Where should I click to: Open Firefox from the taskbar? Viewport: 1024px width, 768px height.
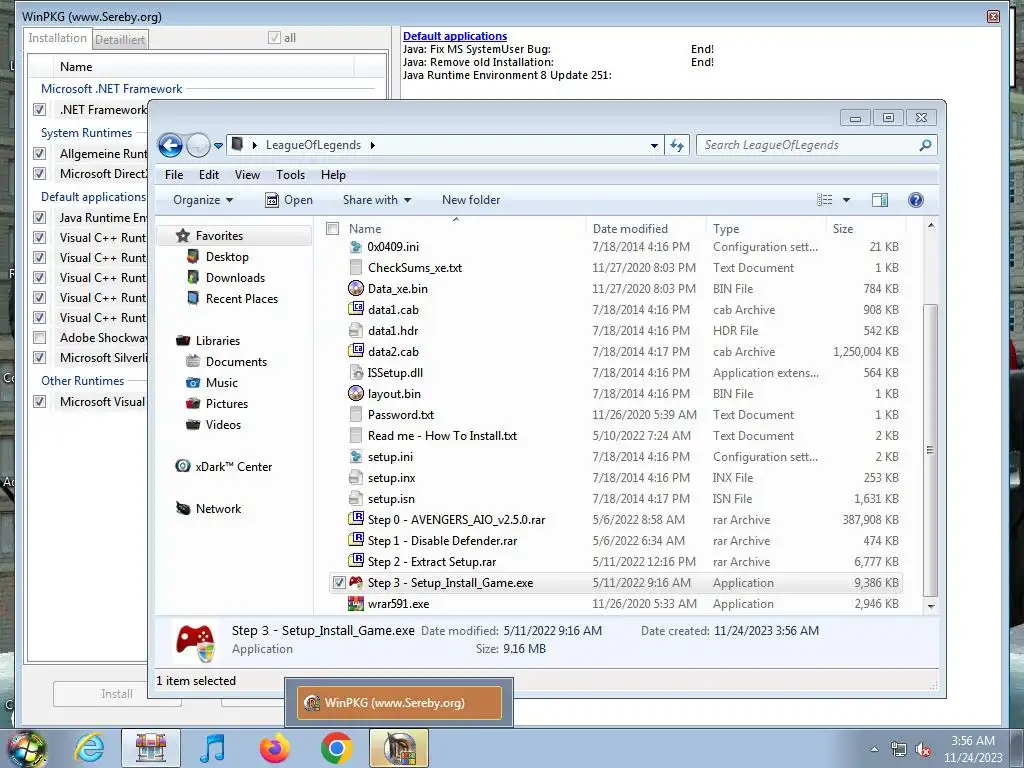point(275,748)
